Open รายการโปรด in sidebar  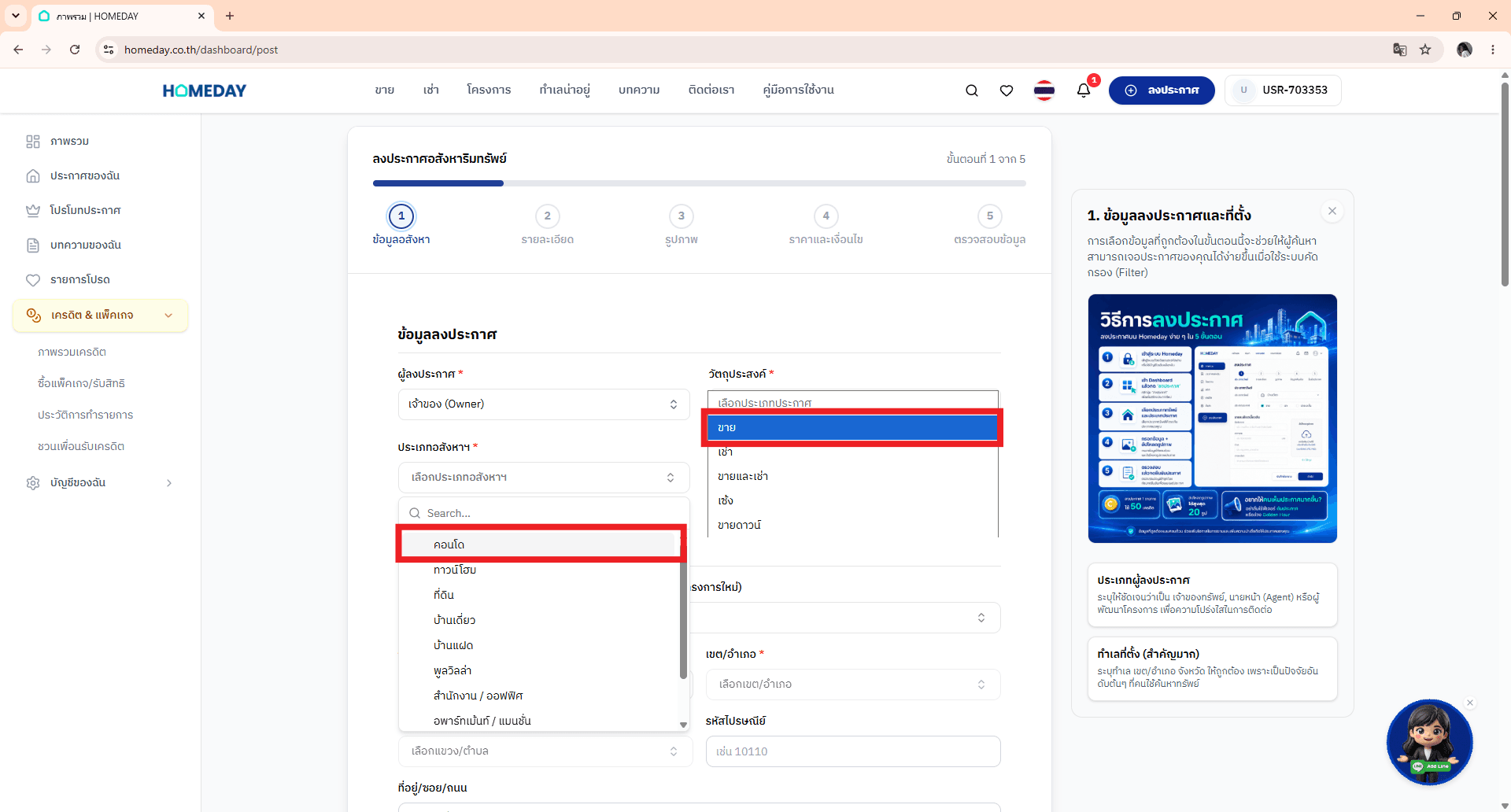point(79,280)
